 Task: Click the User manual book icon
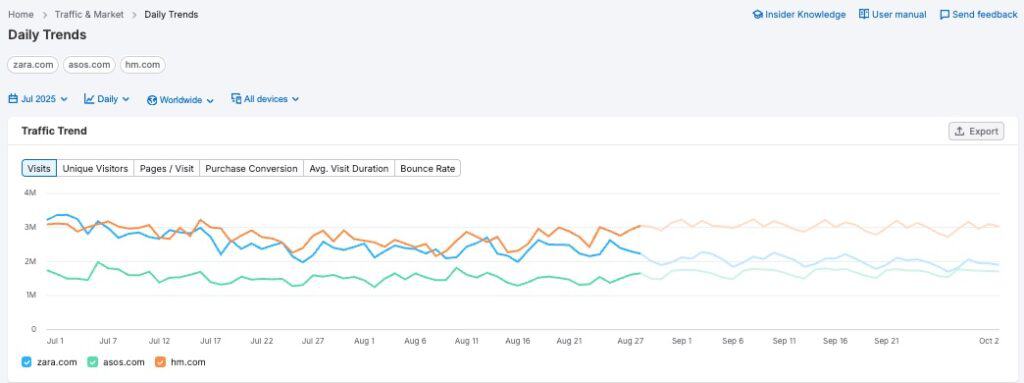click(x=863, y=14)
